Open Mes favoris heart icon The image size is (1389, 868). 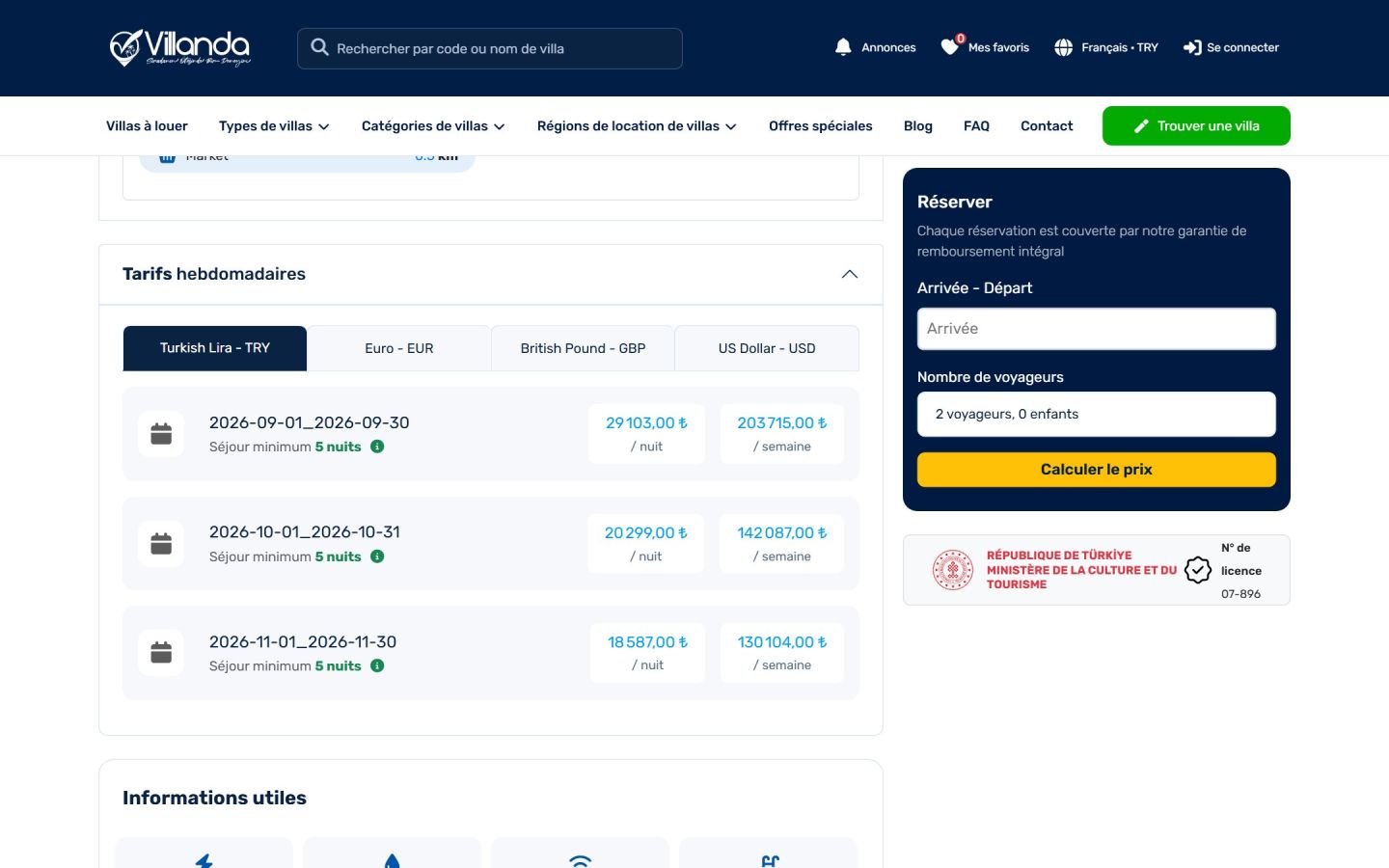pos(951,46)
